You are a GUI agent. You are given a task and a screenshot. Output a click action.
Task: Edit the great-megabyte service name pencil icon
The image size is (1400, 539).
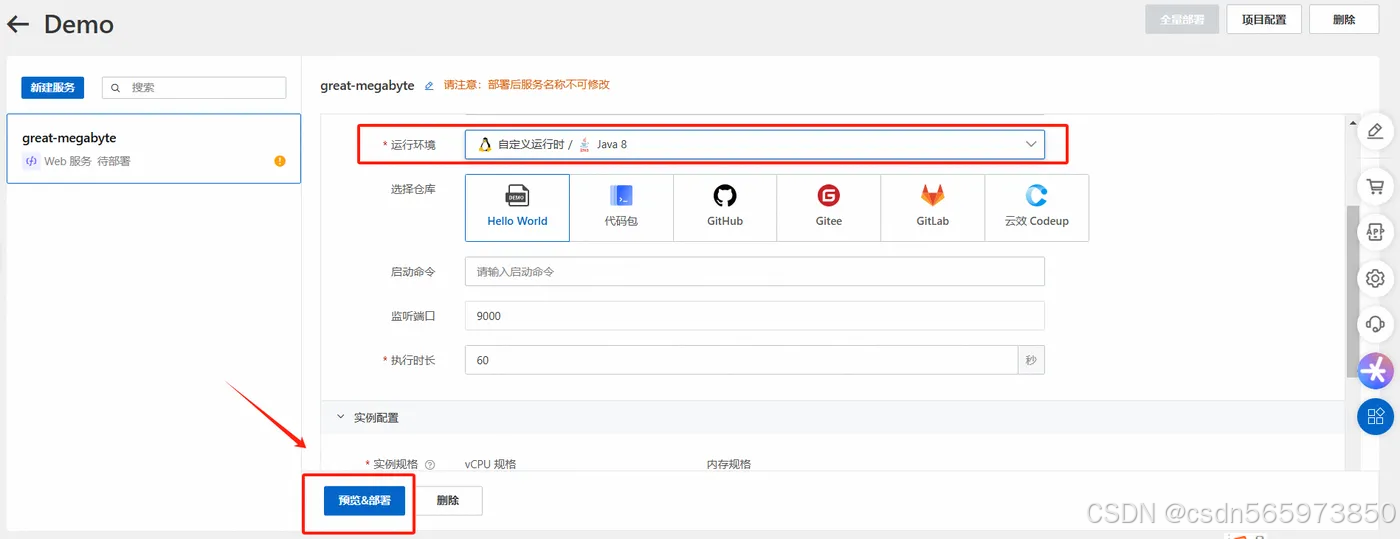429,86
